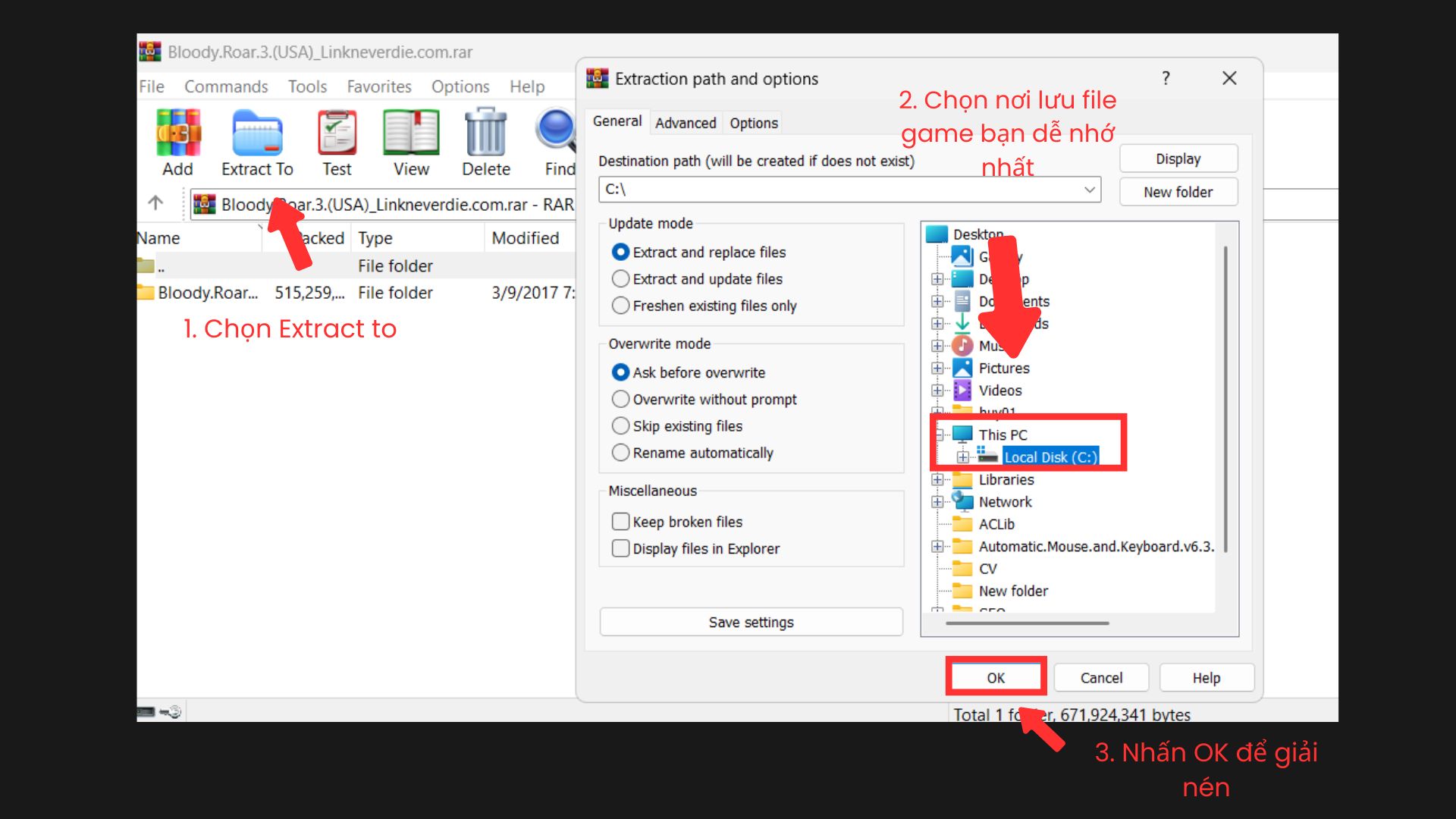Open the Commands menu

(226, 86)
